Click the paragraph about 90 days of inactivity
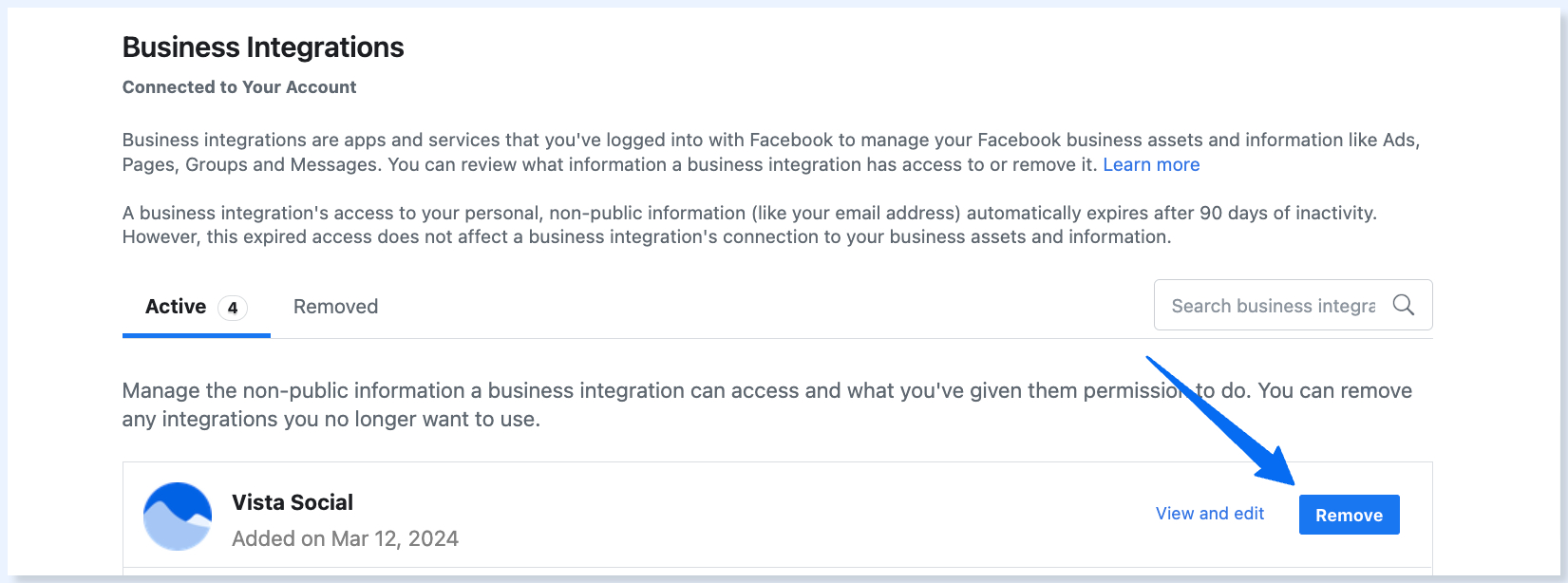 click(749, 225)
